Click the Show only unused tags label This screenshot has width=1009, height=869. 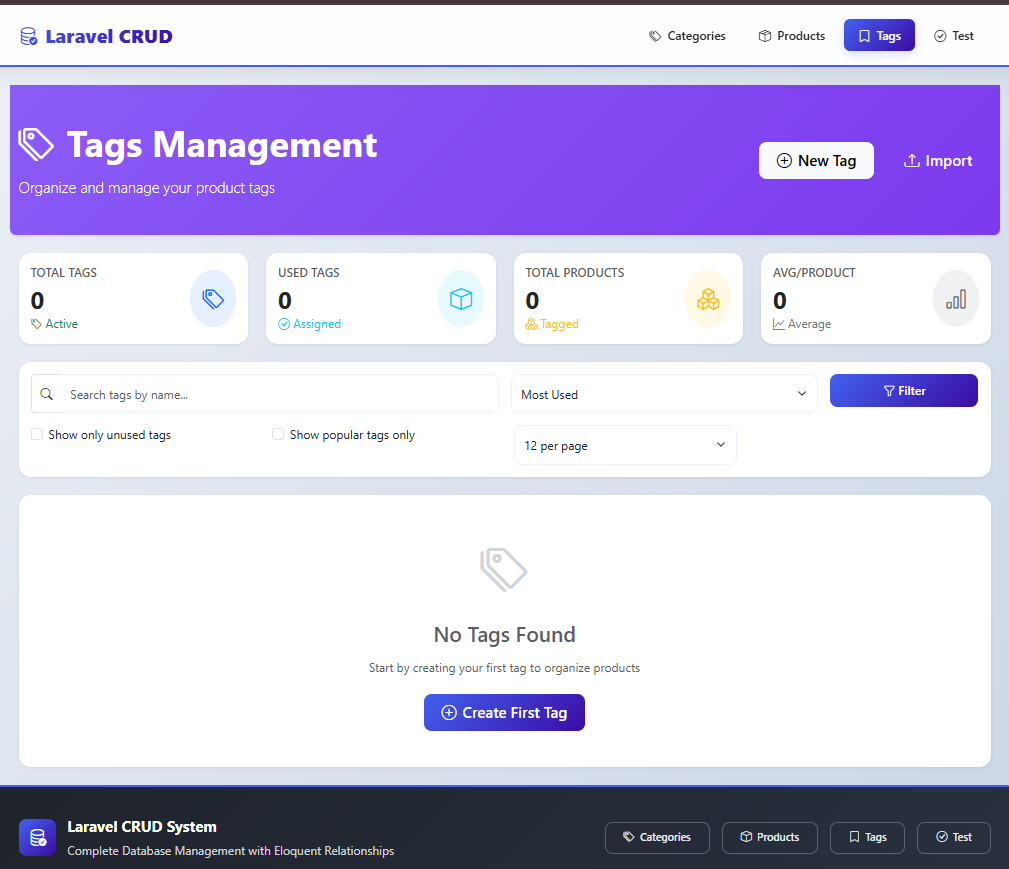[109, 434]
